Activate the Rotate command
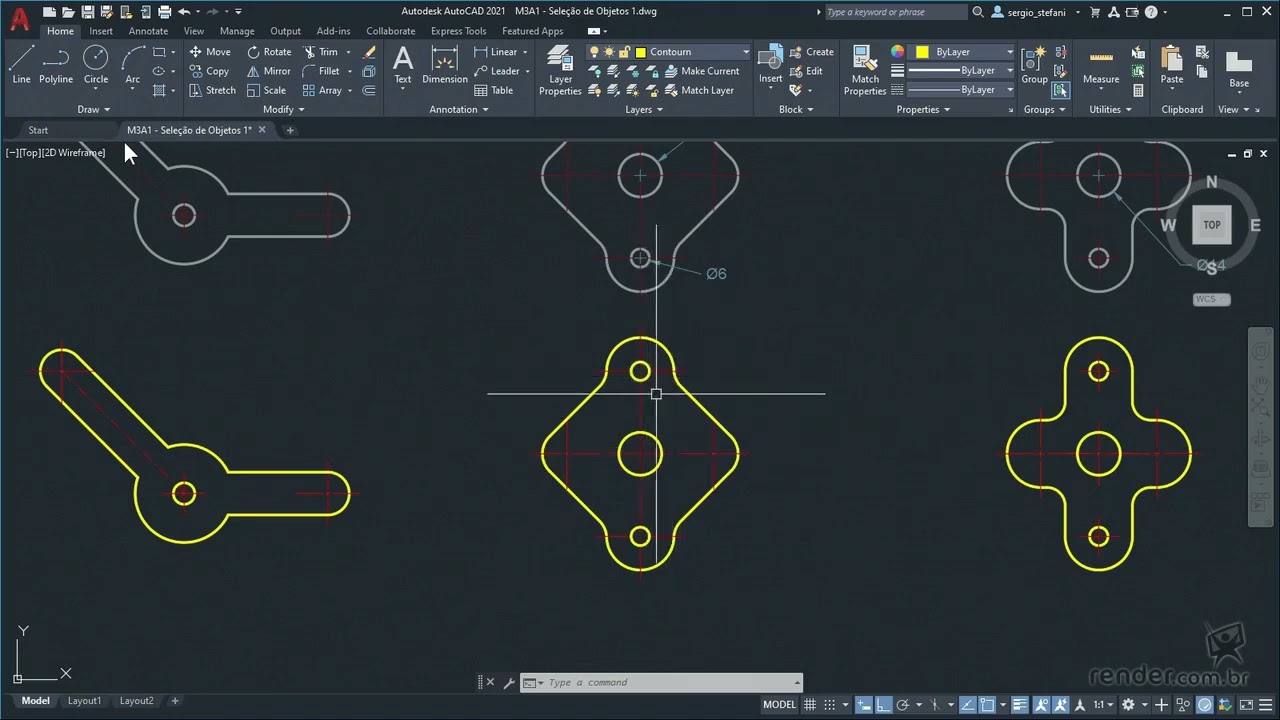 [269, 52]
